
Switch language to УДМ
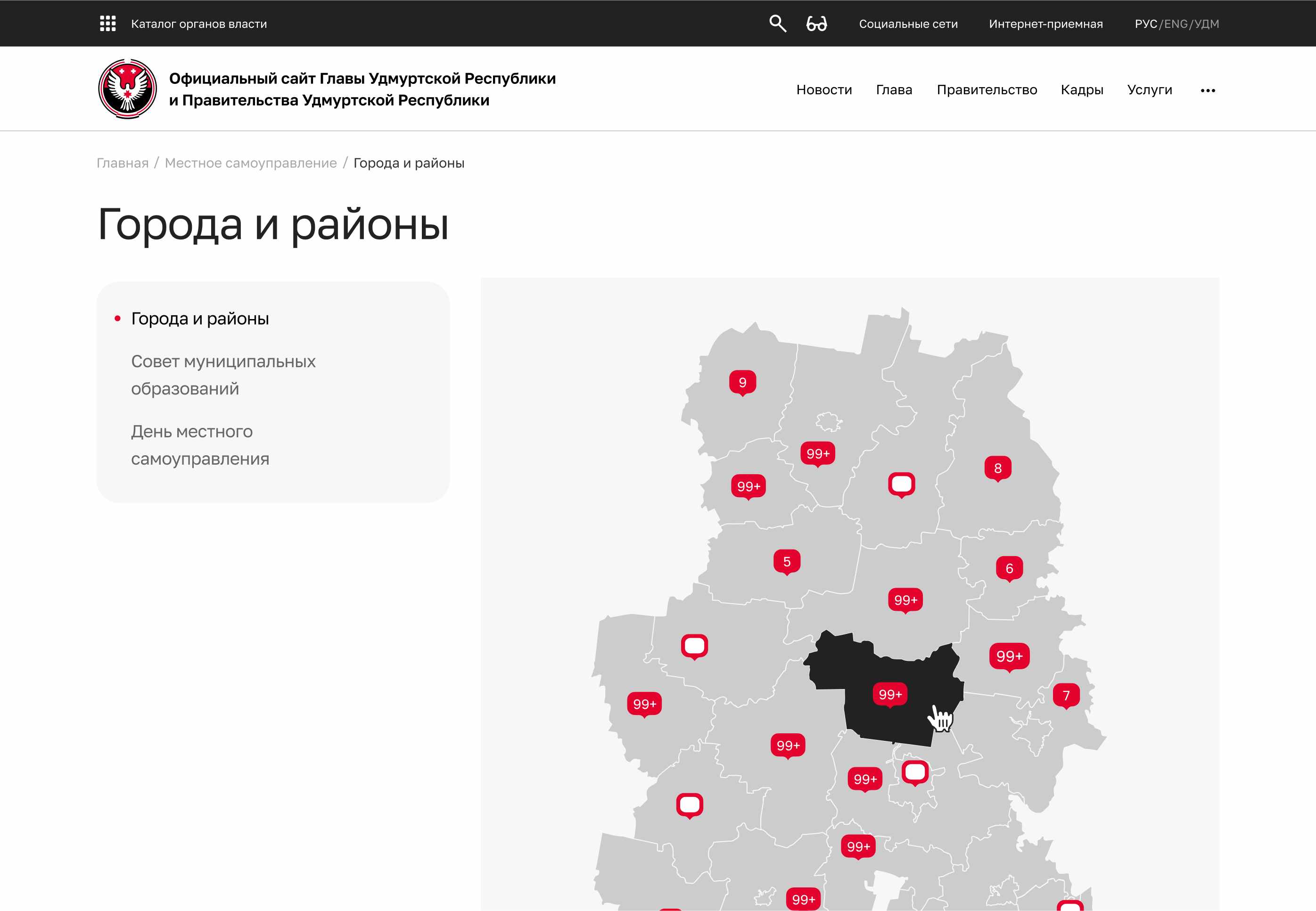[1206, 24]
